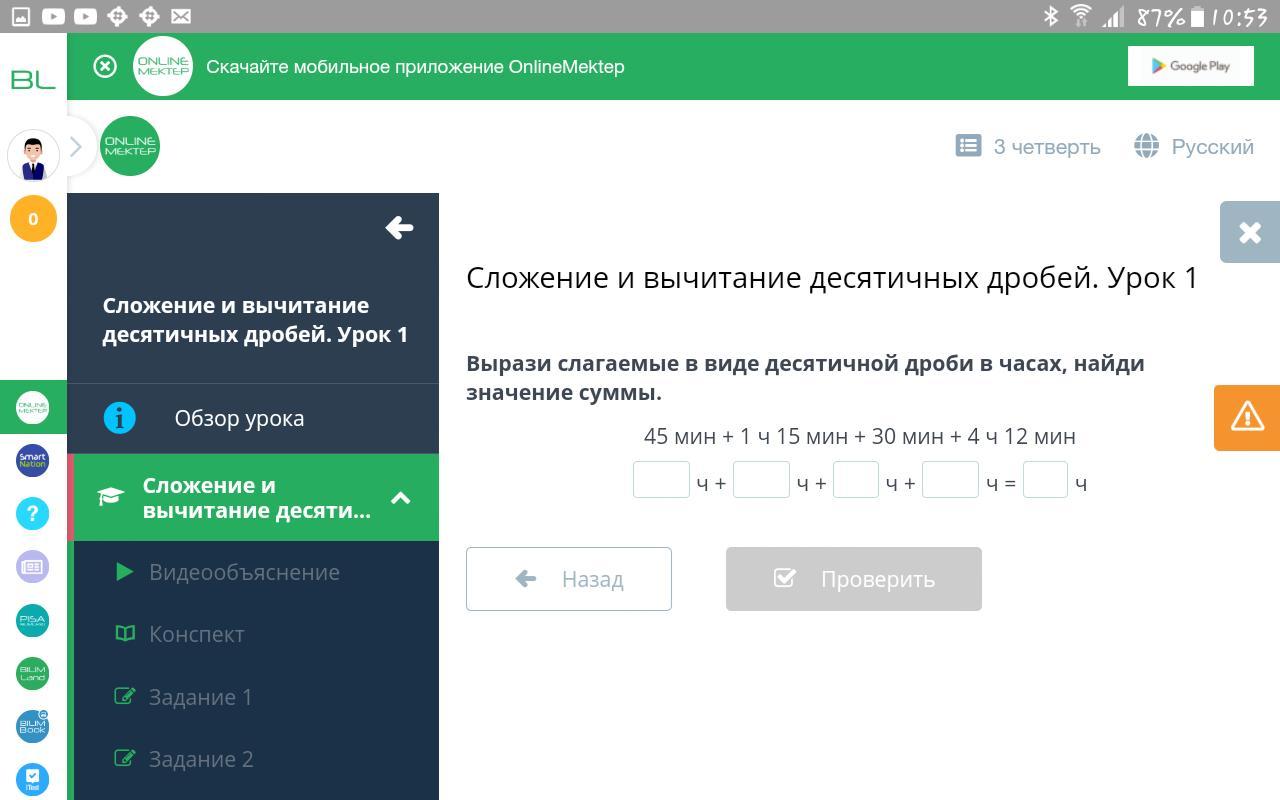
Task: Change language via Русский
Action: pos(1212,147)
